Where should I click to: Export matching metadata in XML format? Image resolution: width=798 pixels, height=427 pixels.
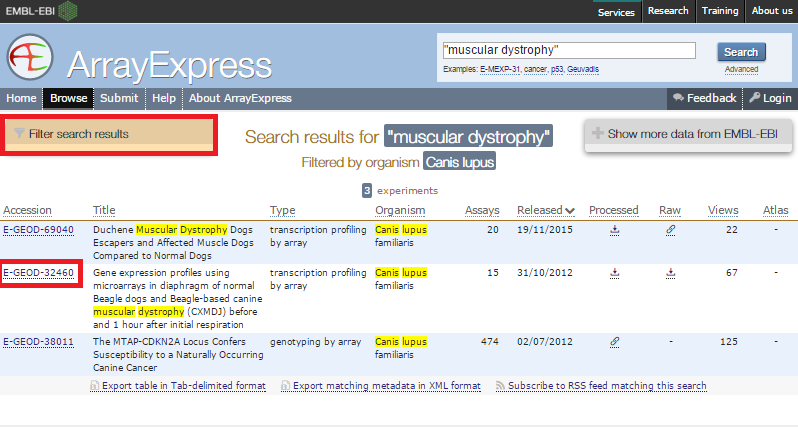click(x=387, y=386)
